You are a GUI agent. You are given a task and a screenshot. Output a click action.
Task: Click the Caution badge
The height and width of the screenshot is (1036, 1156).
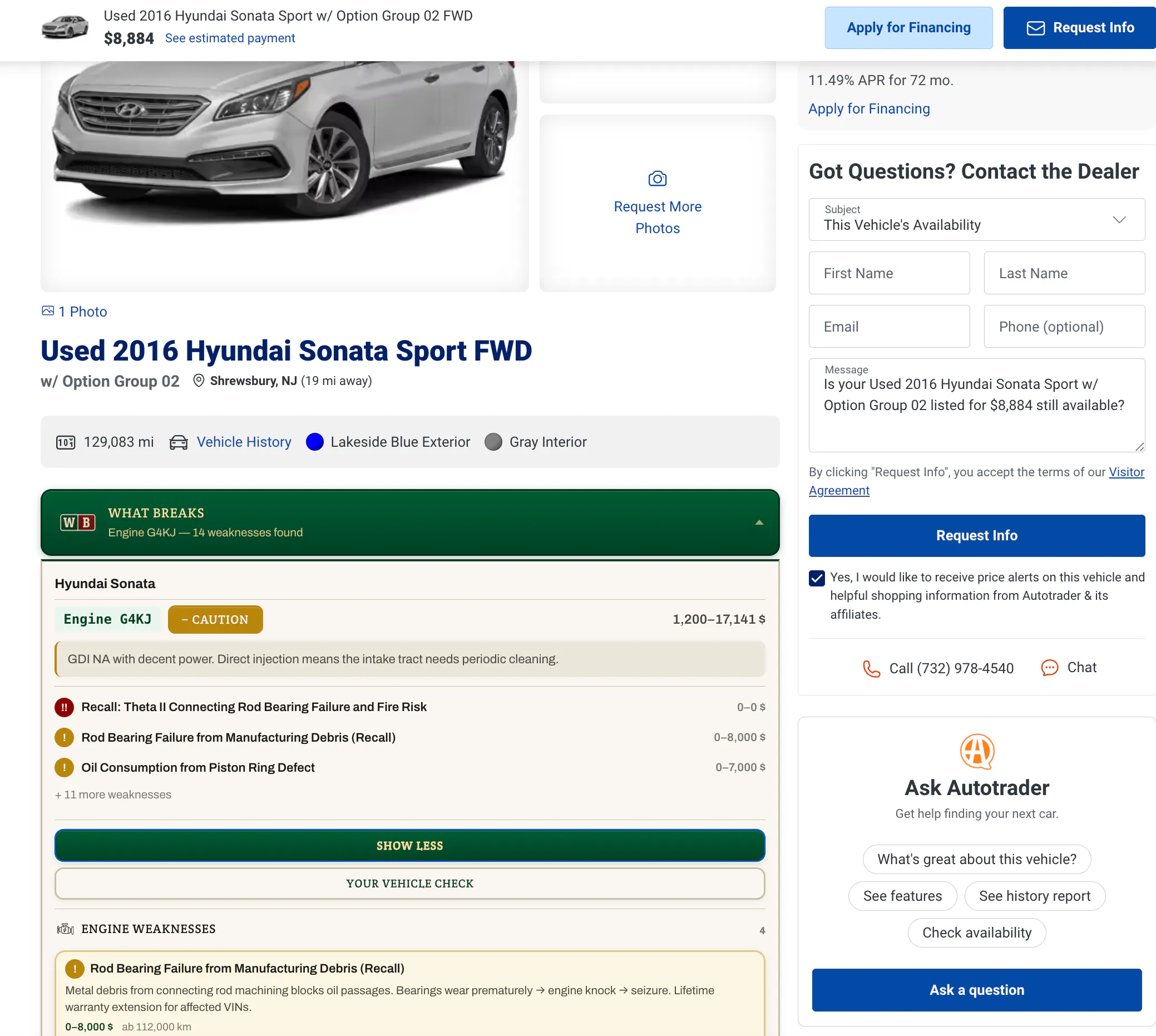coord(215,619)
